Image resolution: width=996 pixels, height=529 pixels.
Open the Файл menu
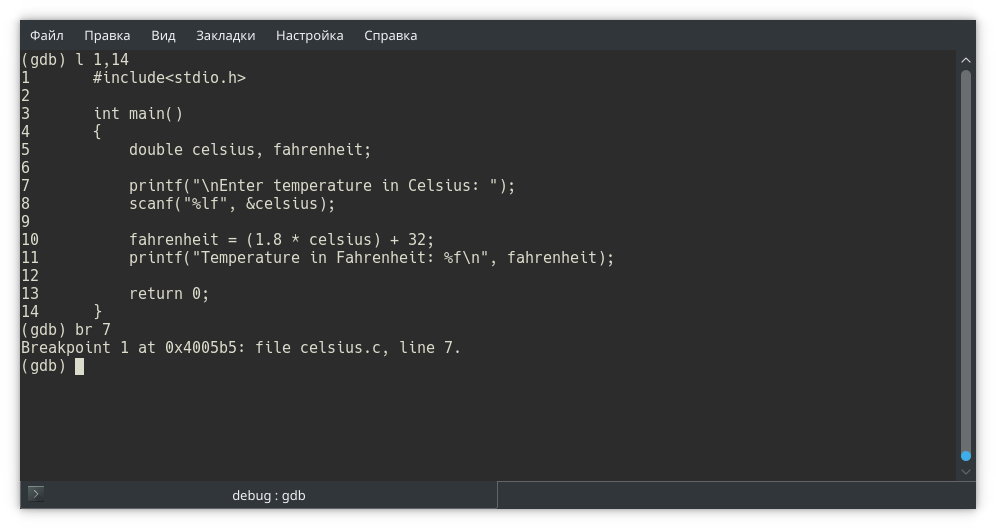click(47, 35)
